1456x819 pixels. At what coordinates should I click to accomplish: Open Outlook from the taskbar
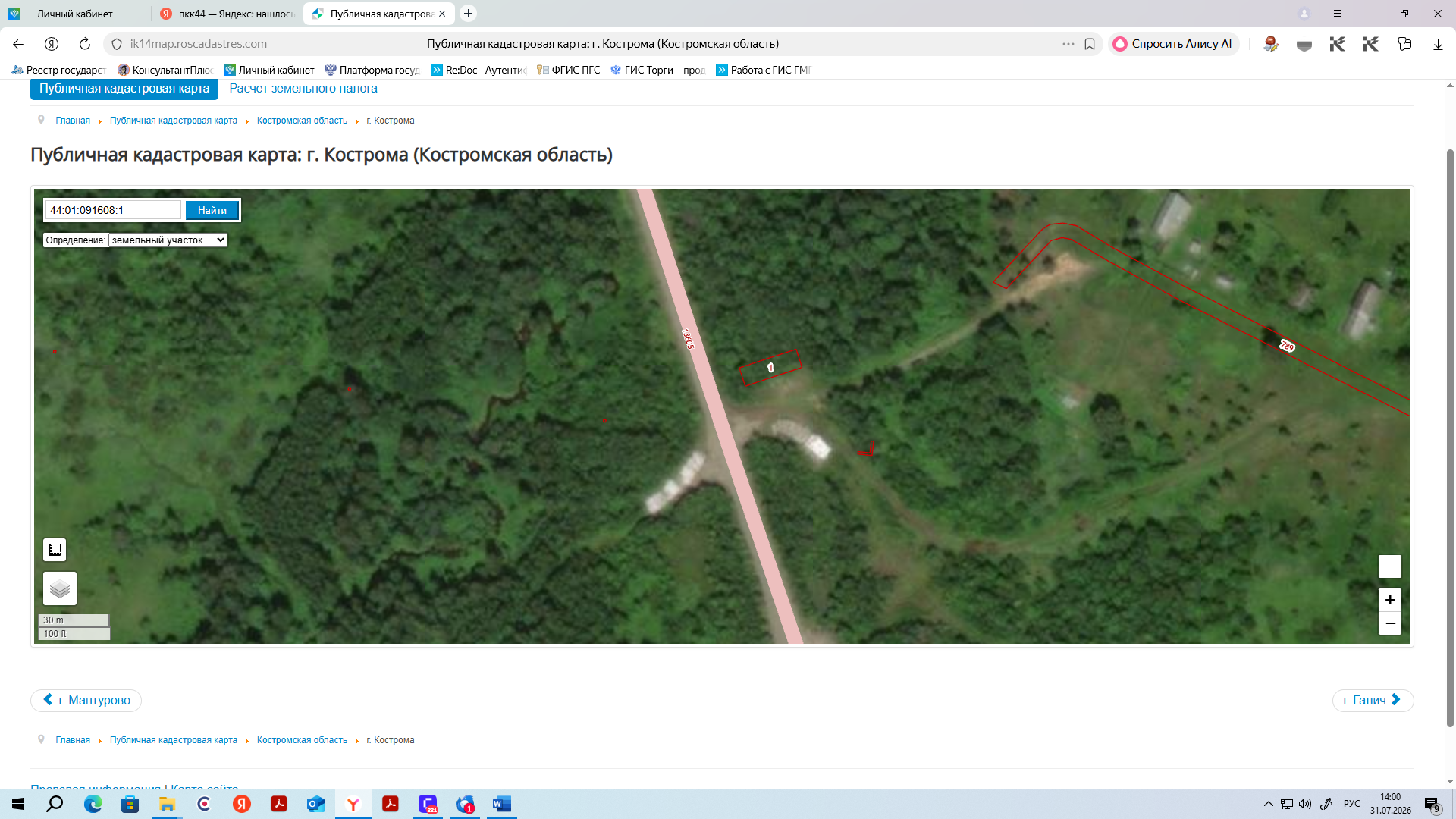(316, 804)
